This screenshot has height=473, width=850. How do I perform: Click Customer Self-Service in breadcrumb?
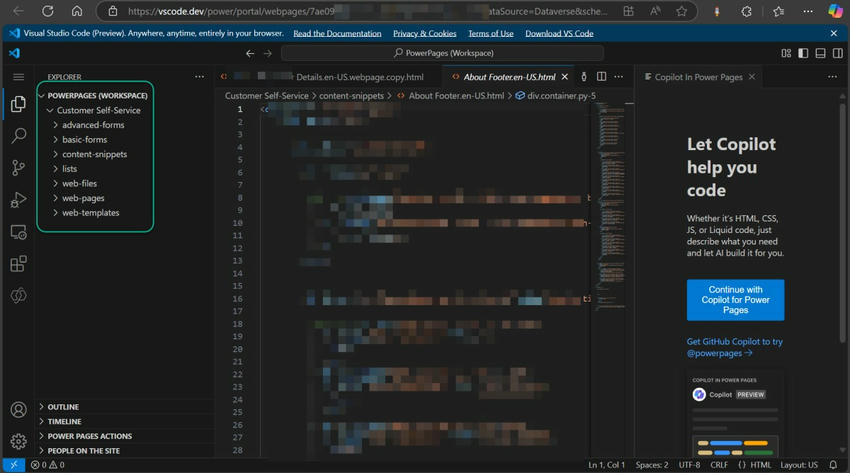coord(266,96)
